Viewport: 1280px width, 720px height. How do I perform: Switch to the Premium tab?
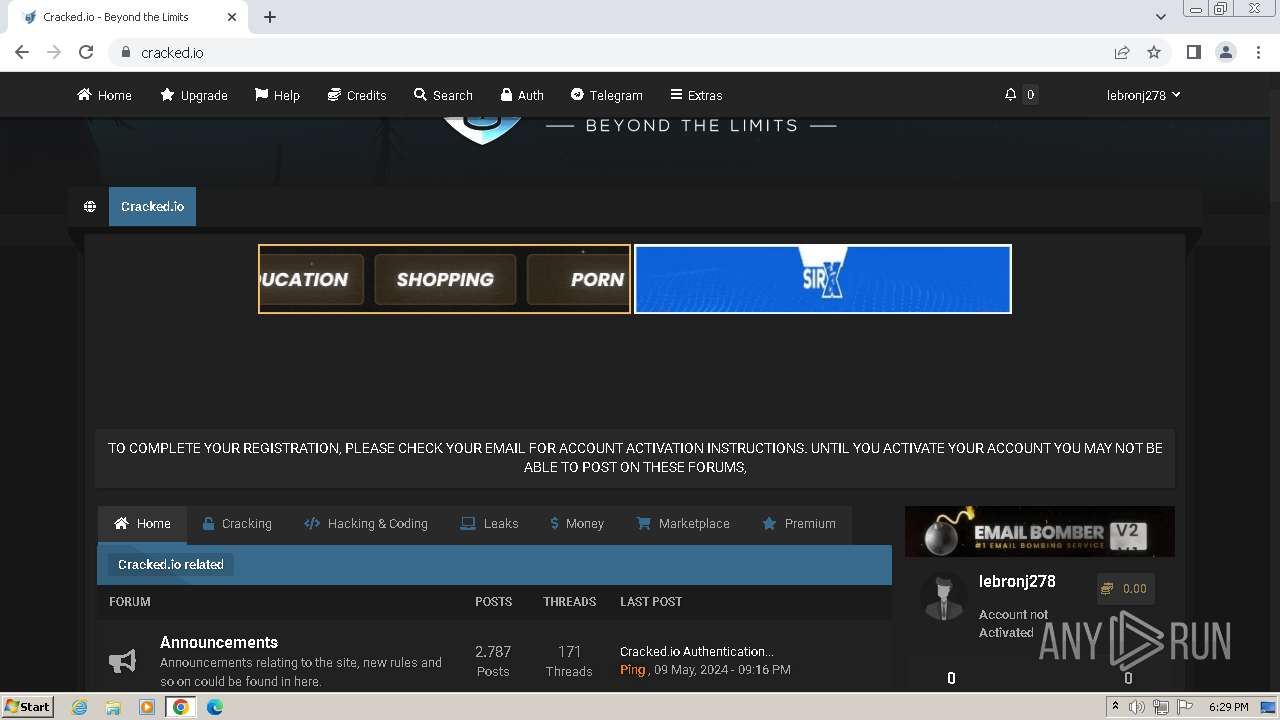(x=799, y=524)
